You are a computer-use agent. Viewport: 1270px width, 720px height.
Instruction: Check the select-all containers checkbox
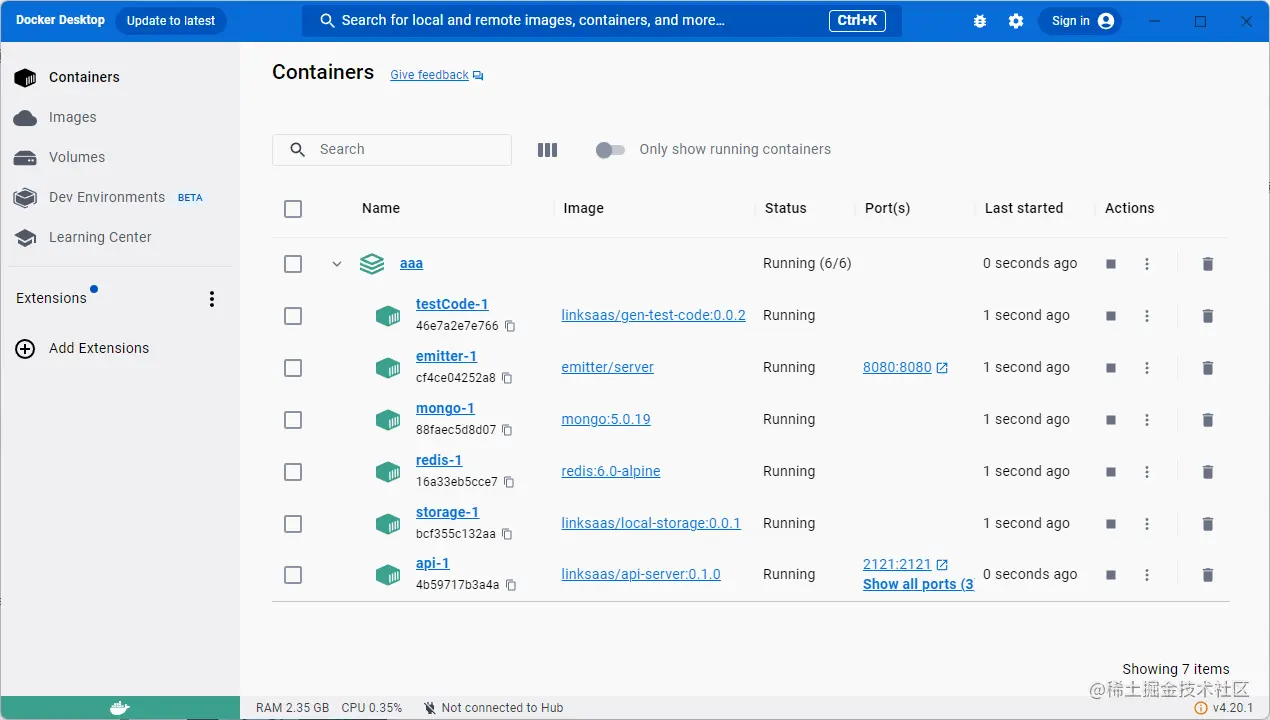[293, 209]
